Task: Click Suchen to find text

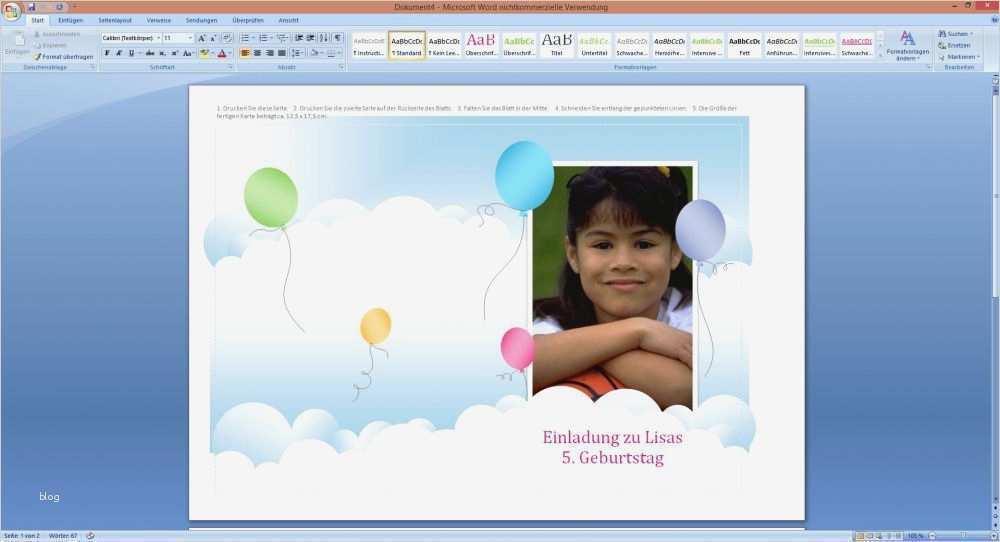Action: click(955, 34)
